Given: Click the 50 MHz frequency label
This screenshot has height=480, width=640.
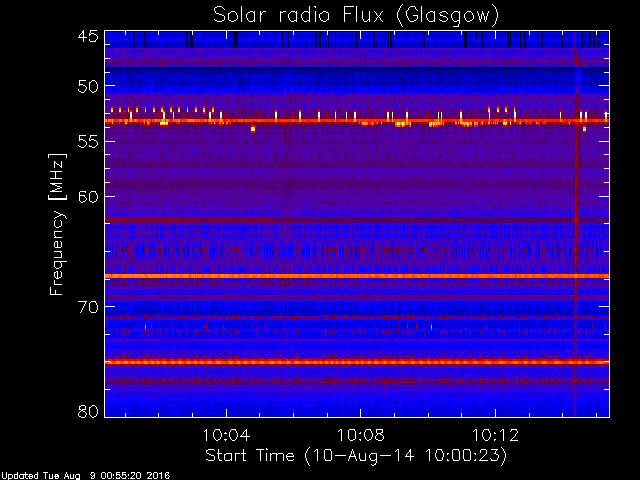Looking at the screenshot, I should [x=88, y=86].
